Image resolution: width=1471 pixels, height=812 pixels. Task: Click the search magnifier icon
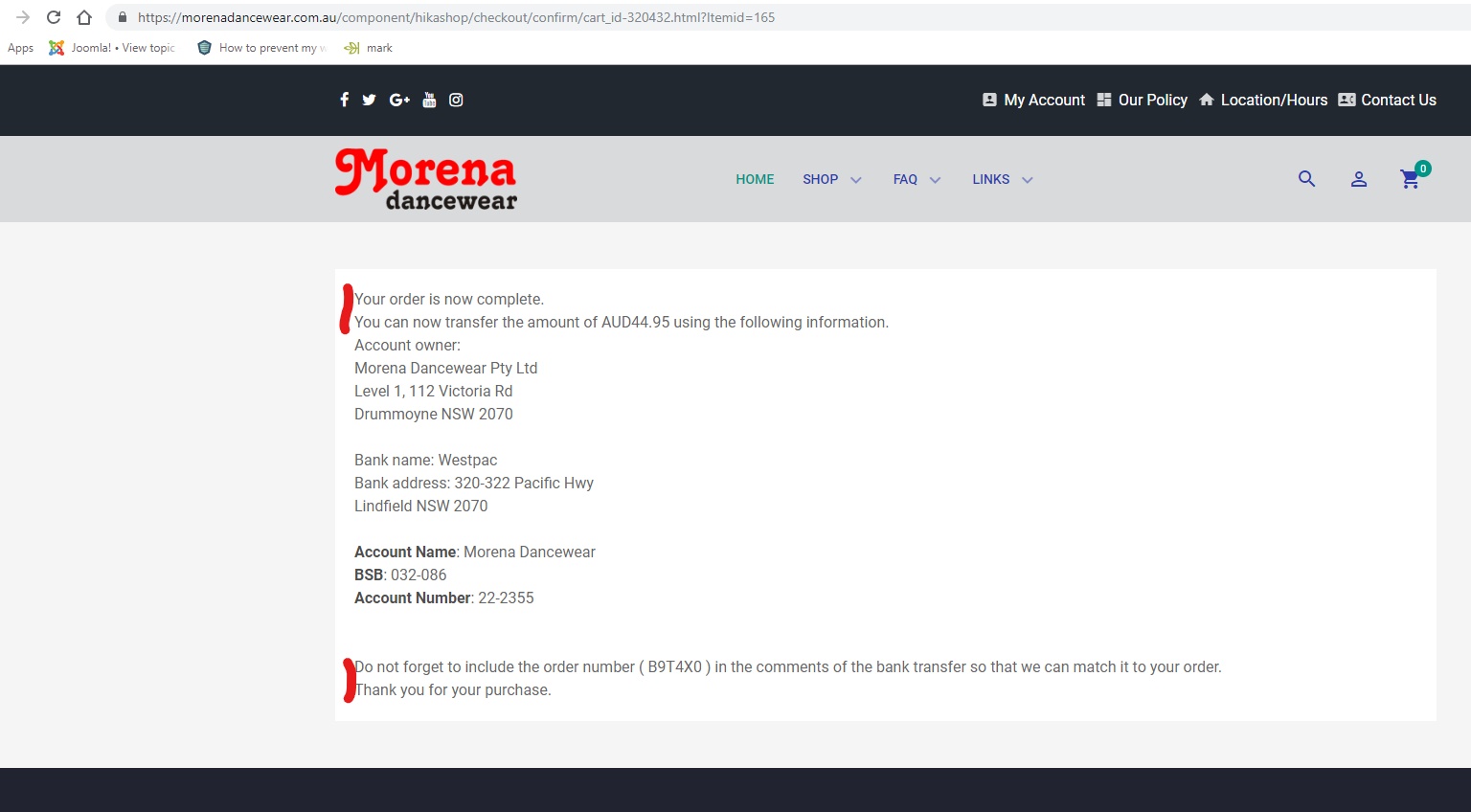[x=1306, y=179]
